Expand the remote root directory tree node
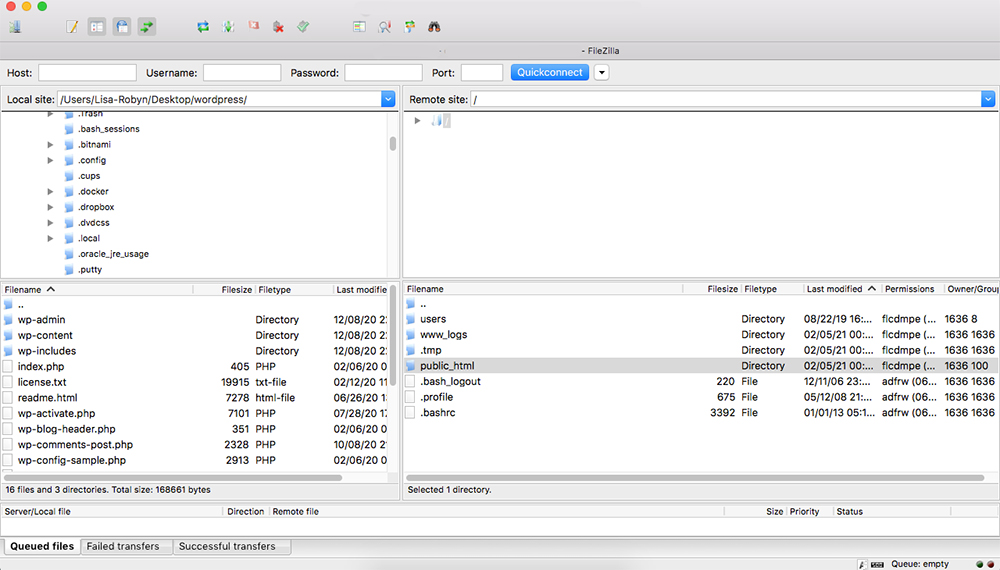 click(x=417, y=121)
